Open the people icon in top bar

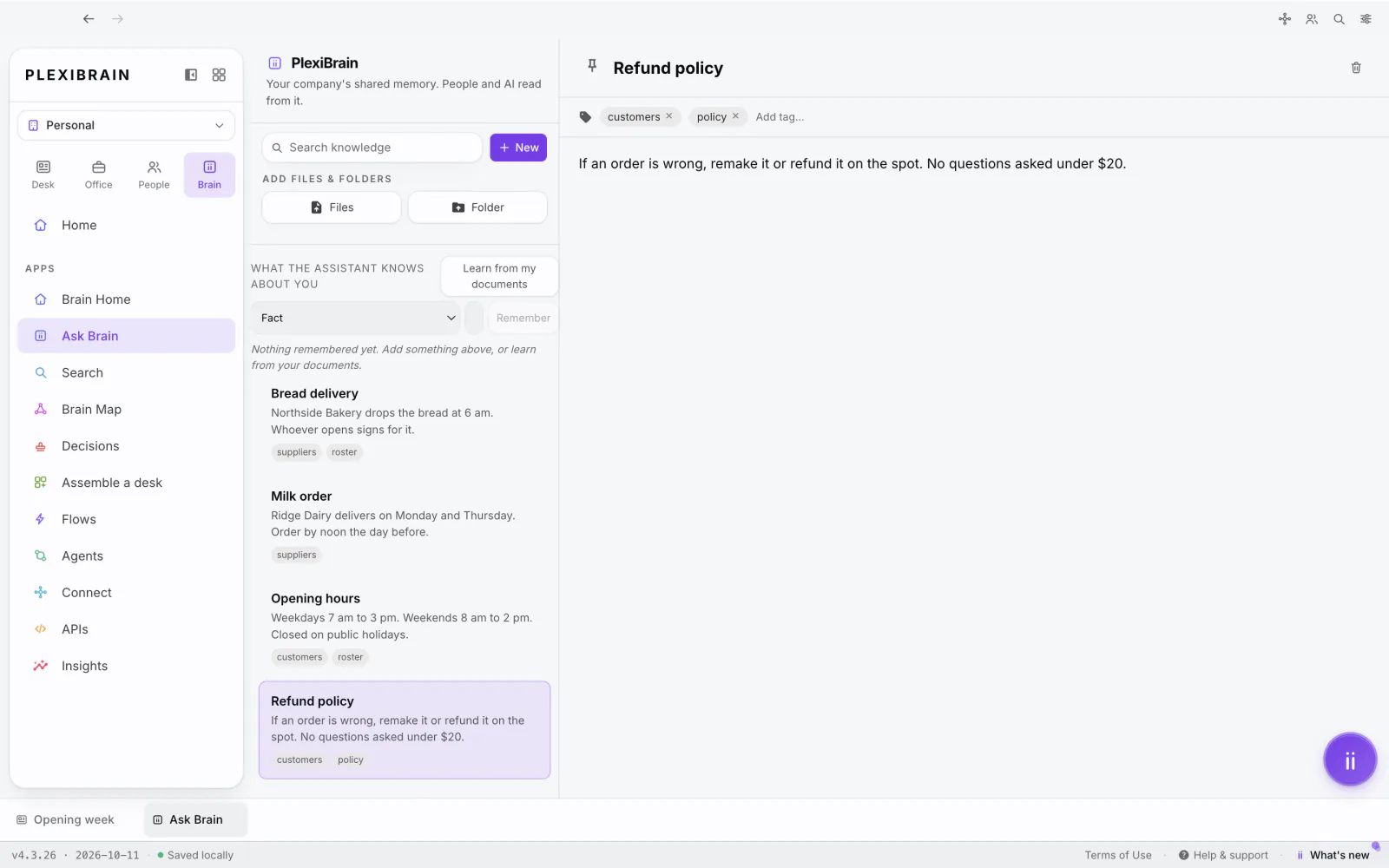point(1312,19)
